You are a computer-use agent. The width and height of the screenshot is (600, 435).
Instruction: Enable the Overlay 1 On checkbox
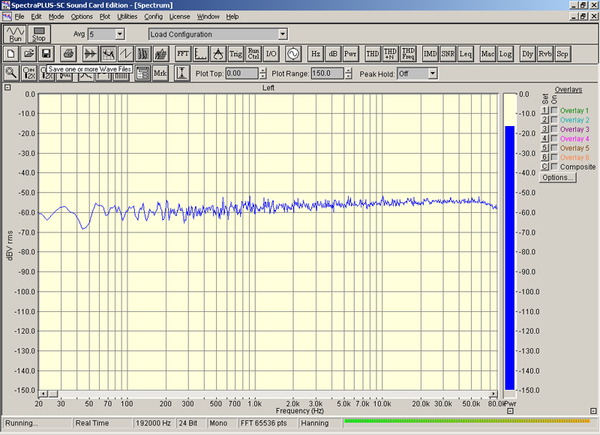[554, 110]
